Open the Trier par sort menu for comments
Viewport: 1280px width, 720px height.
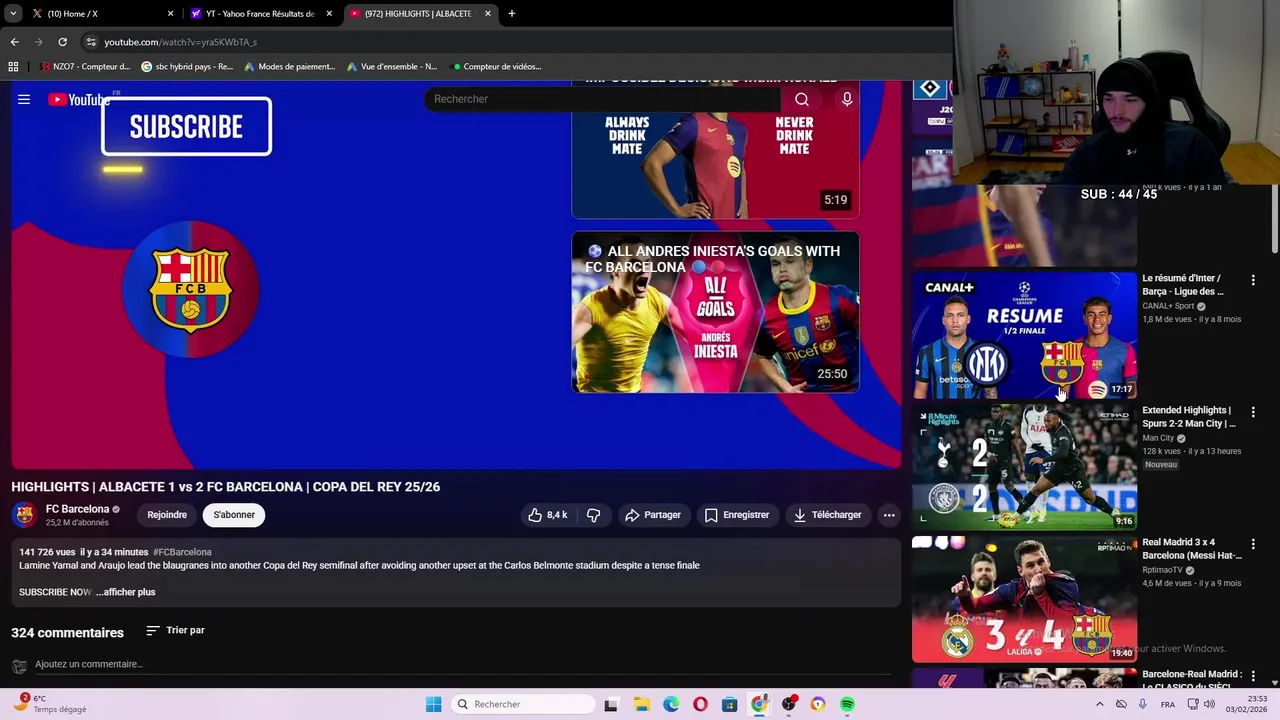(175, 630)
